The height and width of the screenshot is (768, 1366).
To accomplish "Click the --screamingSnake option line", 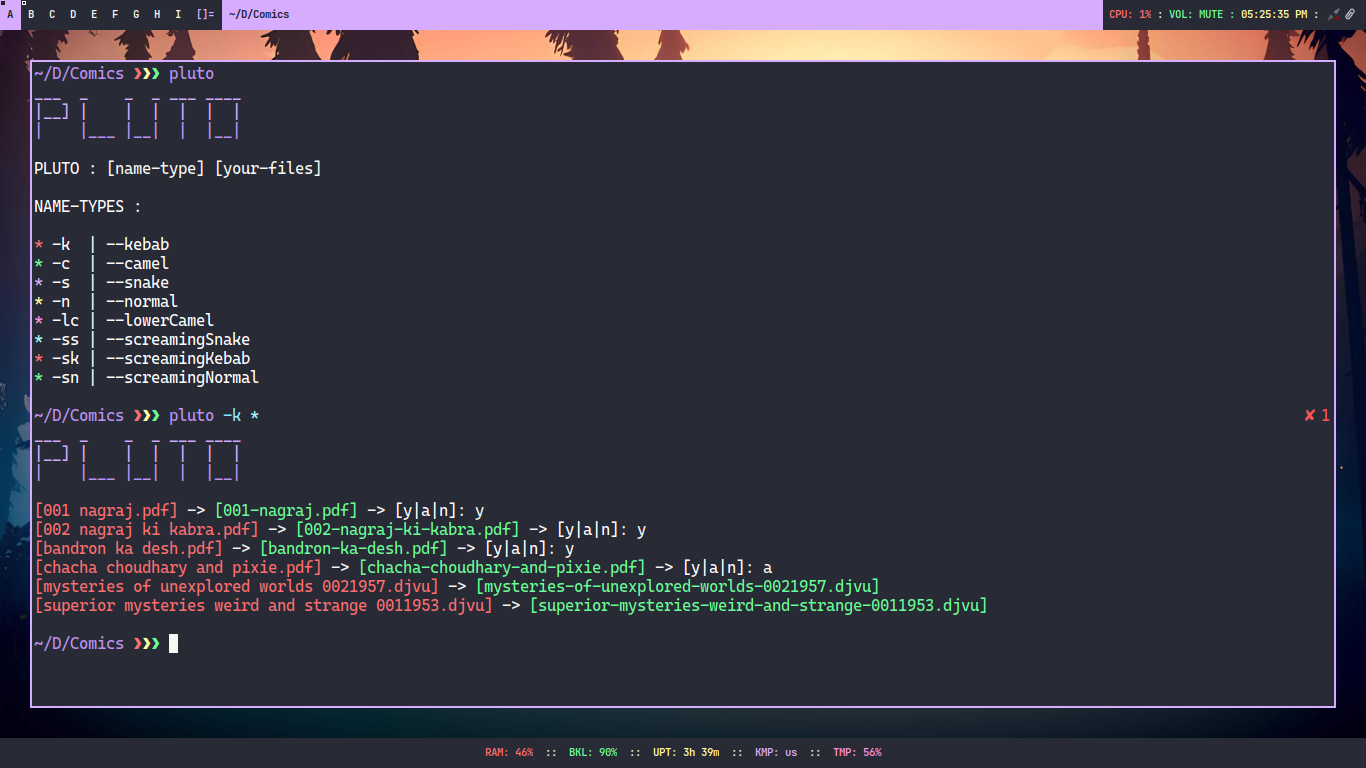I will pyautogui.click(x=142, y=339).
